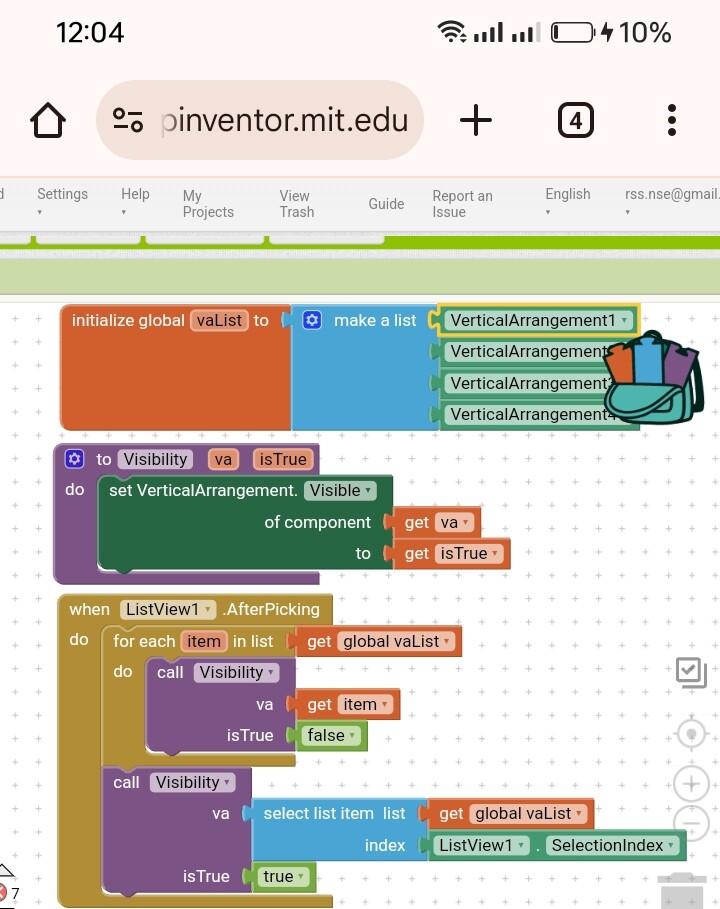Open the get va variable dropdown
This screenshot has width=720, height=909.
click(454, 522)
